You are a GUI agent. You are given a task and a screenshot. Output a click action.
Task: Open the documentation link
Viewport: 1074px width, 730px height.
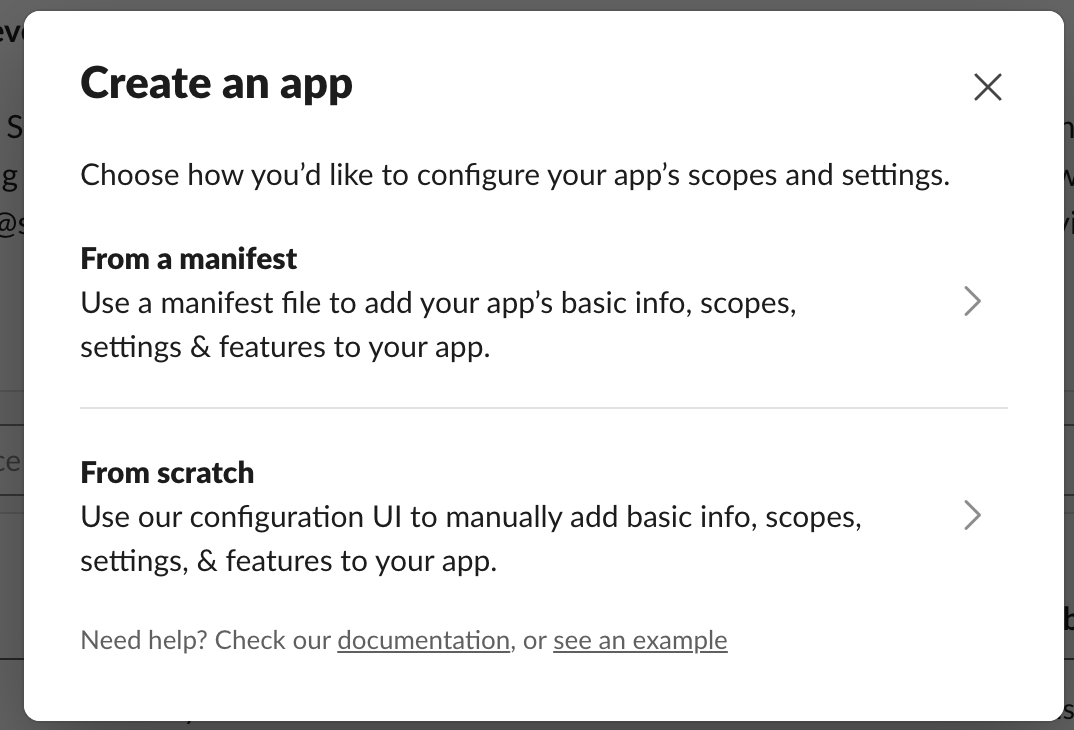tap(423, 640)
